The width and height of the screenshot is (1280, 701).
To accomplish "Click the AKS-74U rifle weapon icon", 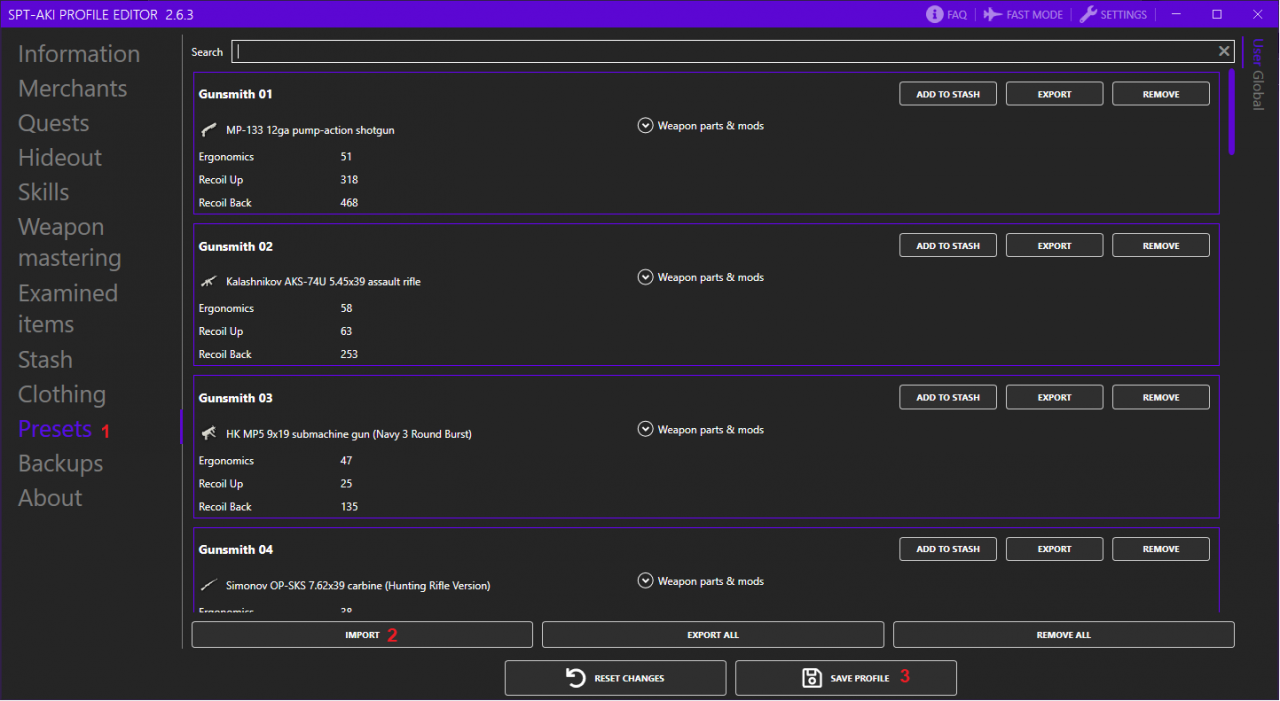I will click(x=209, y=282).
